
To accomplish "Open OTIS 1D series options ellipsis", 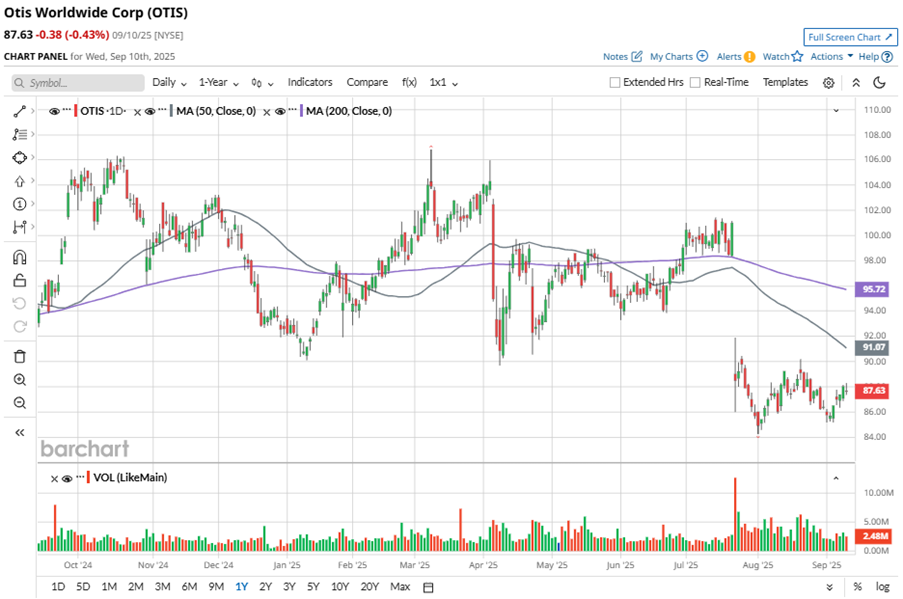I will point(67,109).
